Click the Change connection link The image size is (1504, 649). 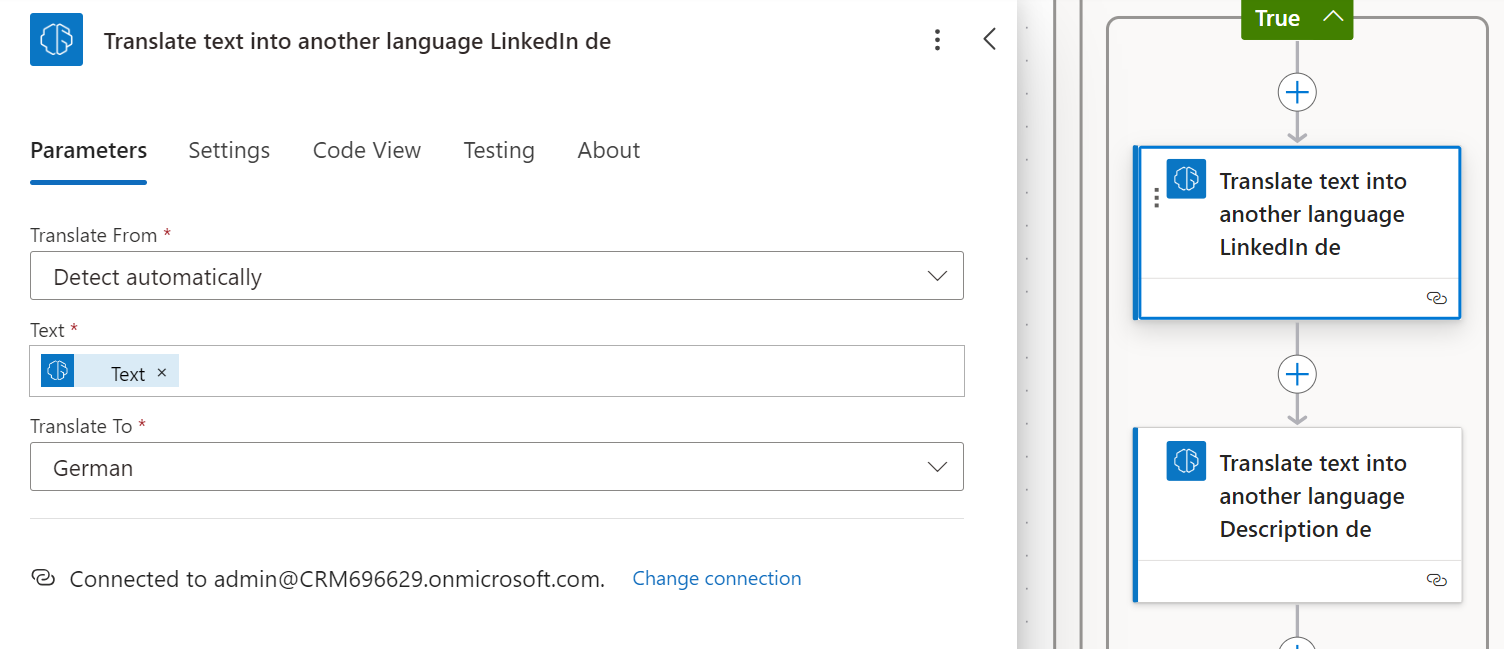pyautogui.click(x=716, y=578)
